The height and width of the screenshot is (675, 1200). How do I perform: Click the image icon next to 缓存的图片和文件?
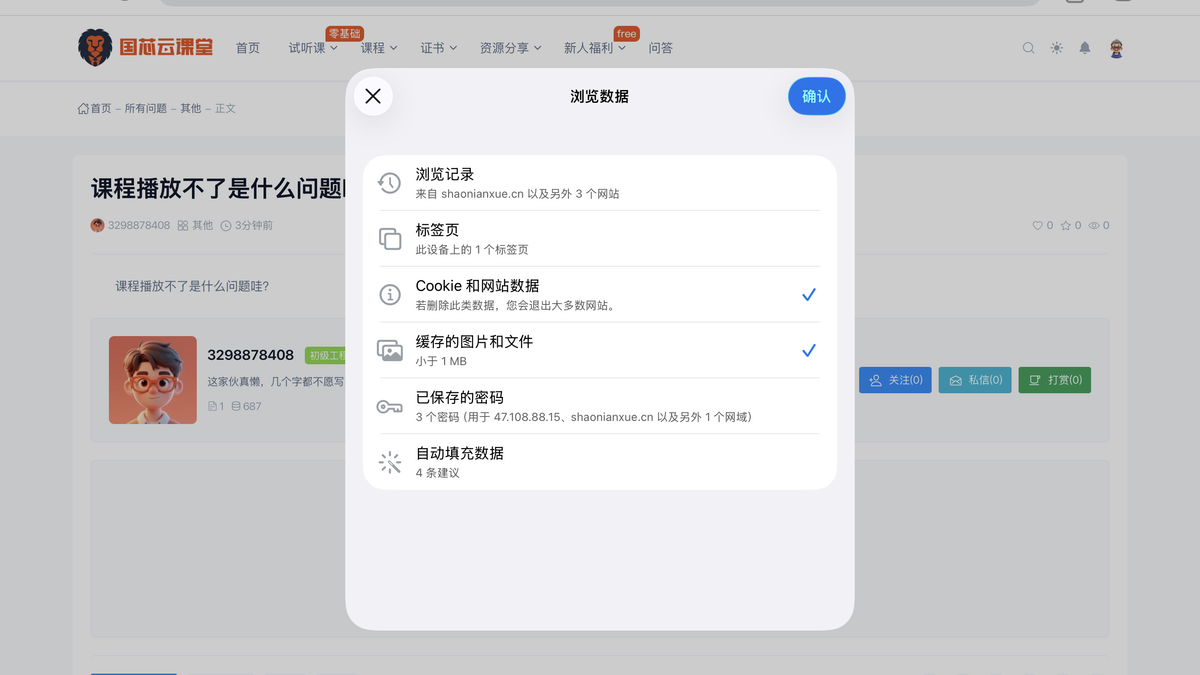(x=390, y=350)
